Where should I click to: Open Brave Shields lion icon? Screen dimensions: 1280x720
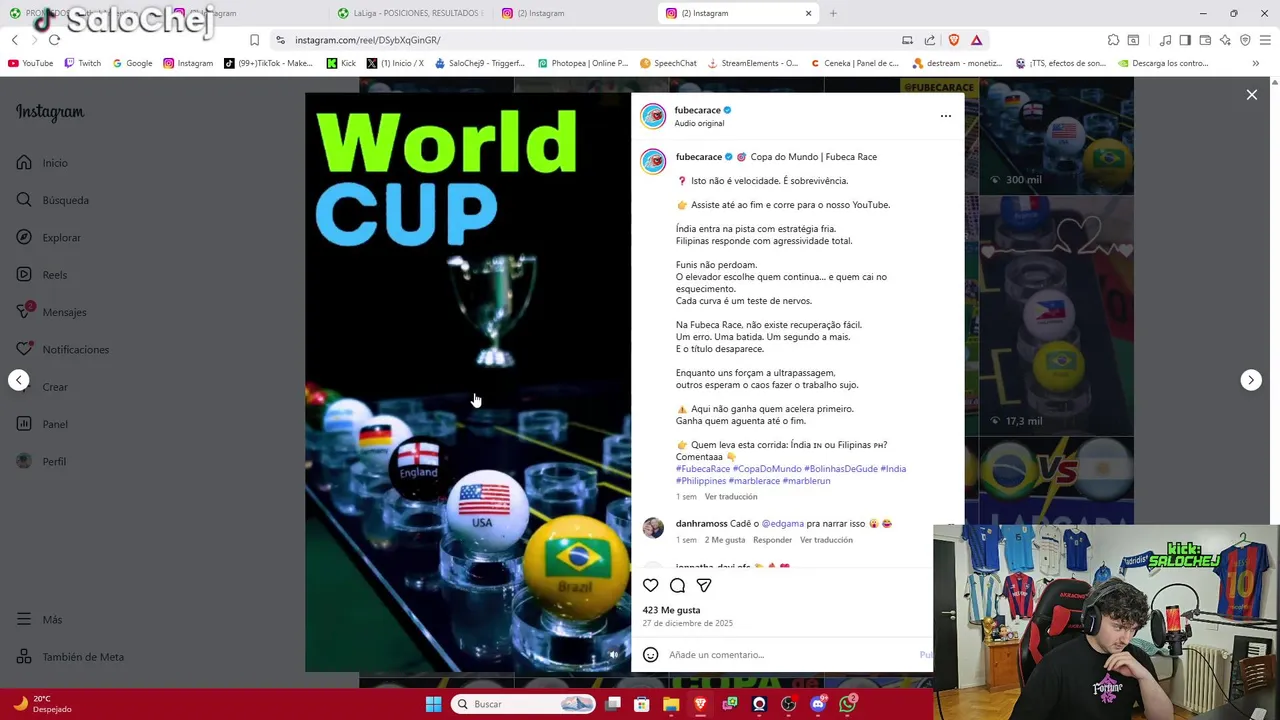[954, 40]
